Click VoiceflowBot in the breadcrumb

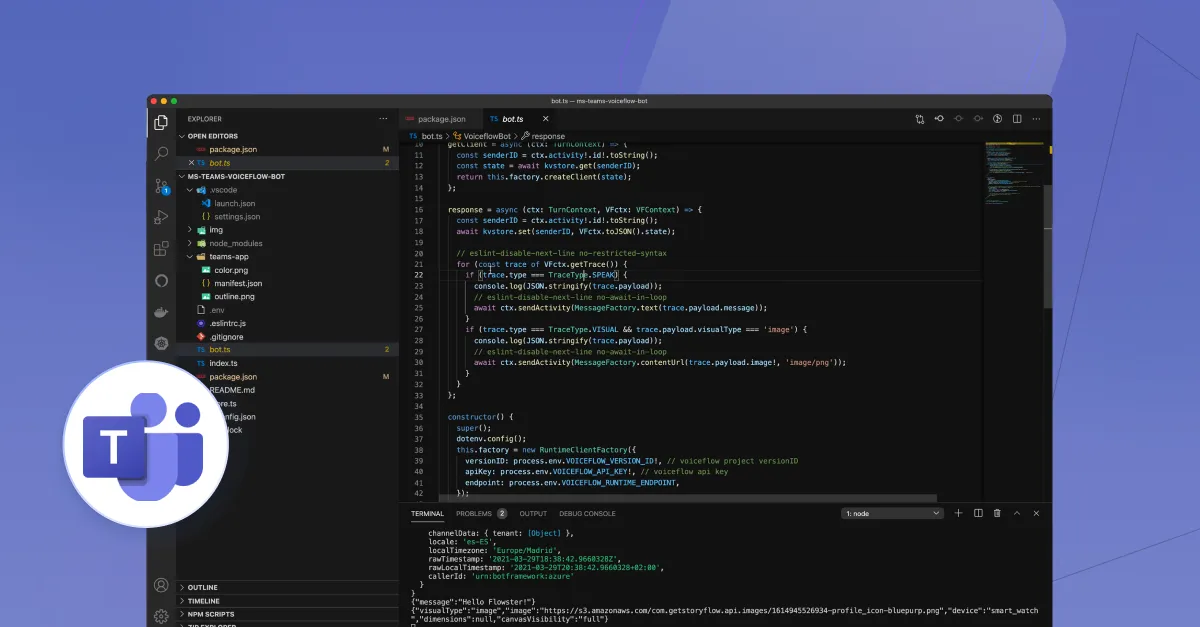[486, 136]
